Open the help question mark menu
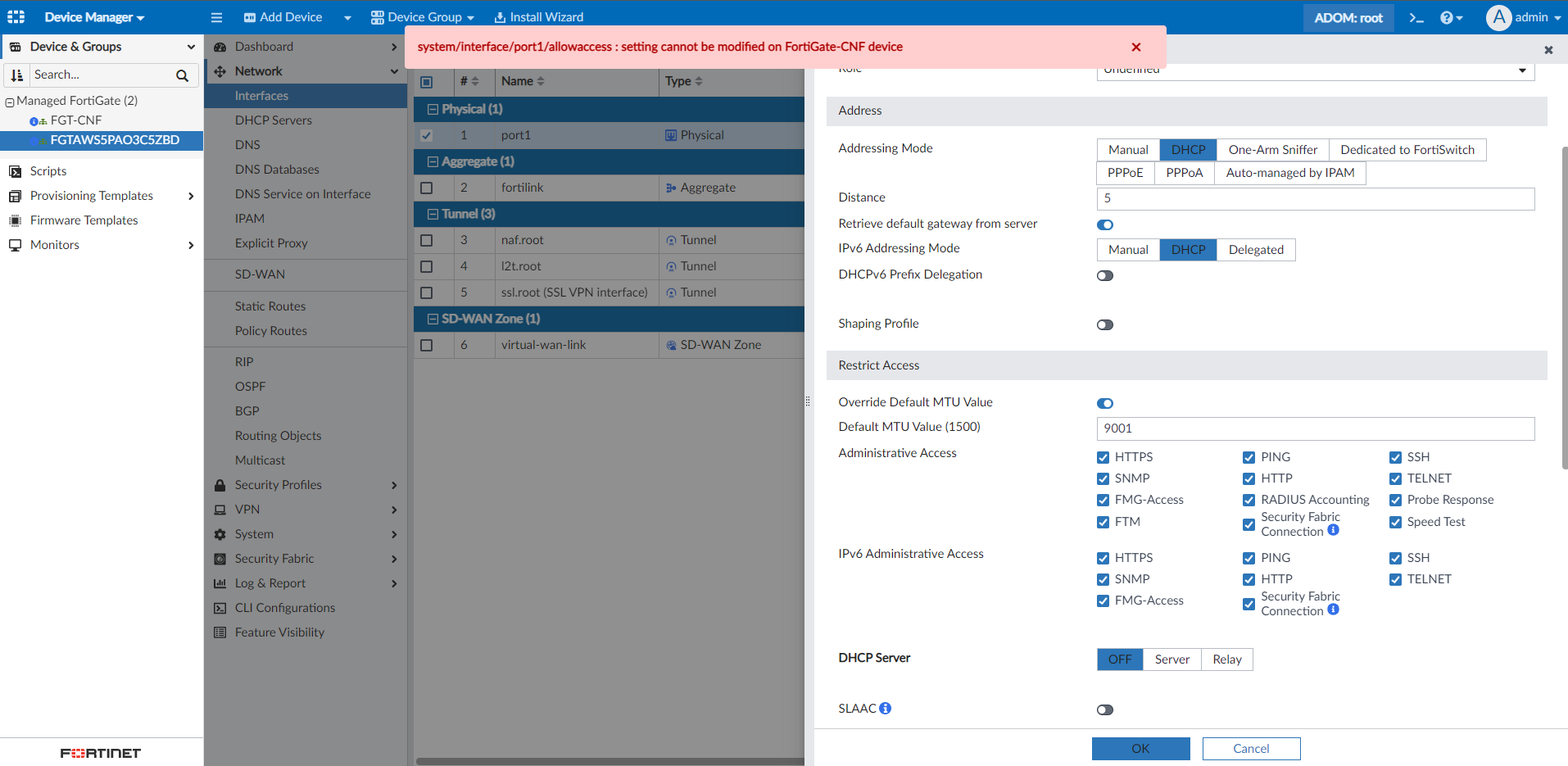Image resolution: width=1568 pixels, height=766 pixels. tap(1451, 17)
